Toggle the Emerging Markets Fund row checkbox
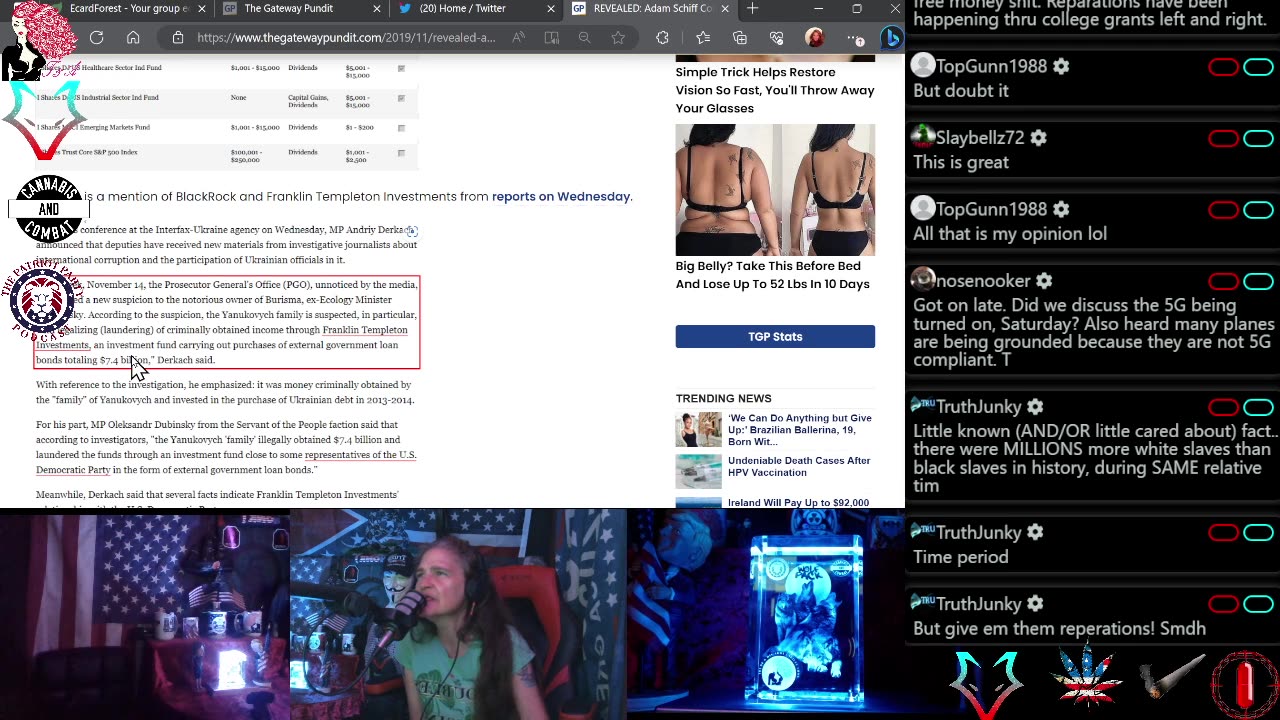1280x720 pixels. point(401,128)
